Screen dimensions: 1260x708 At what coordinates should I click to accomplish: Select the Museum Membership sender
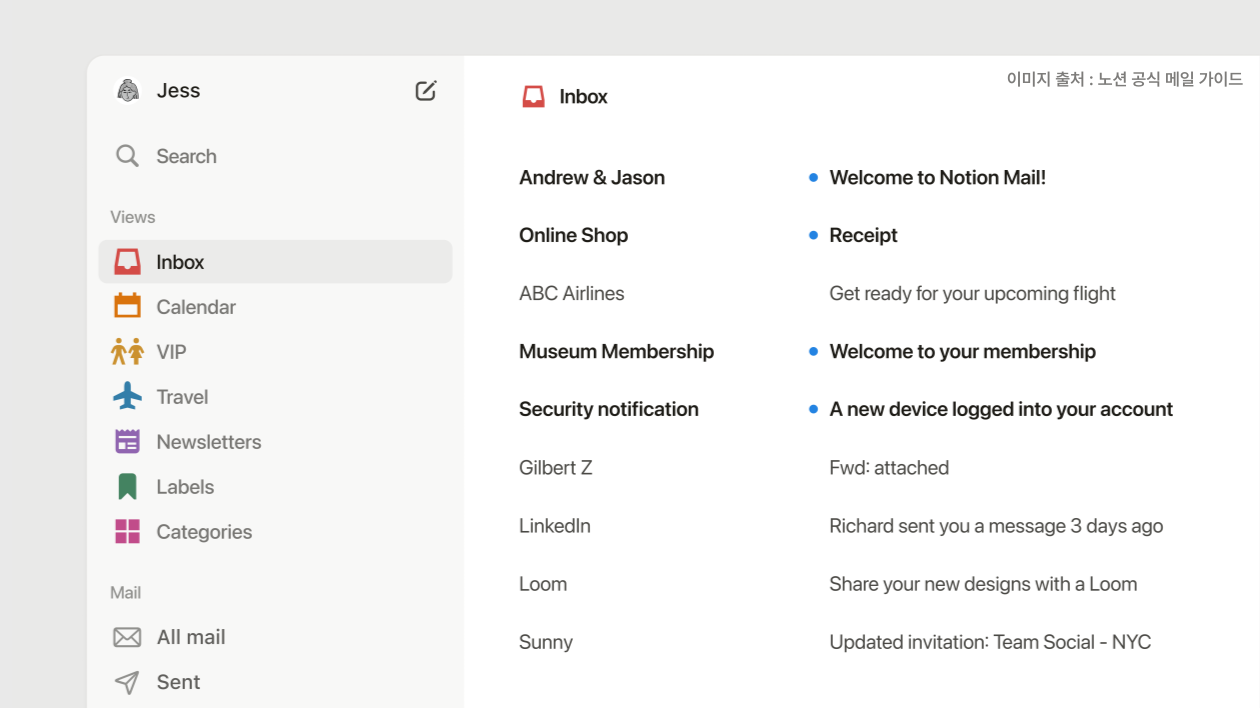(x=616, y=352)
